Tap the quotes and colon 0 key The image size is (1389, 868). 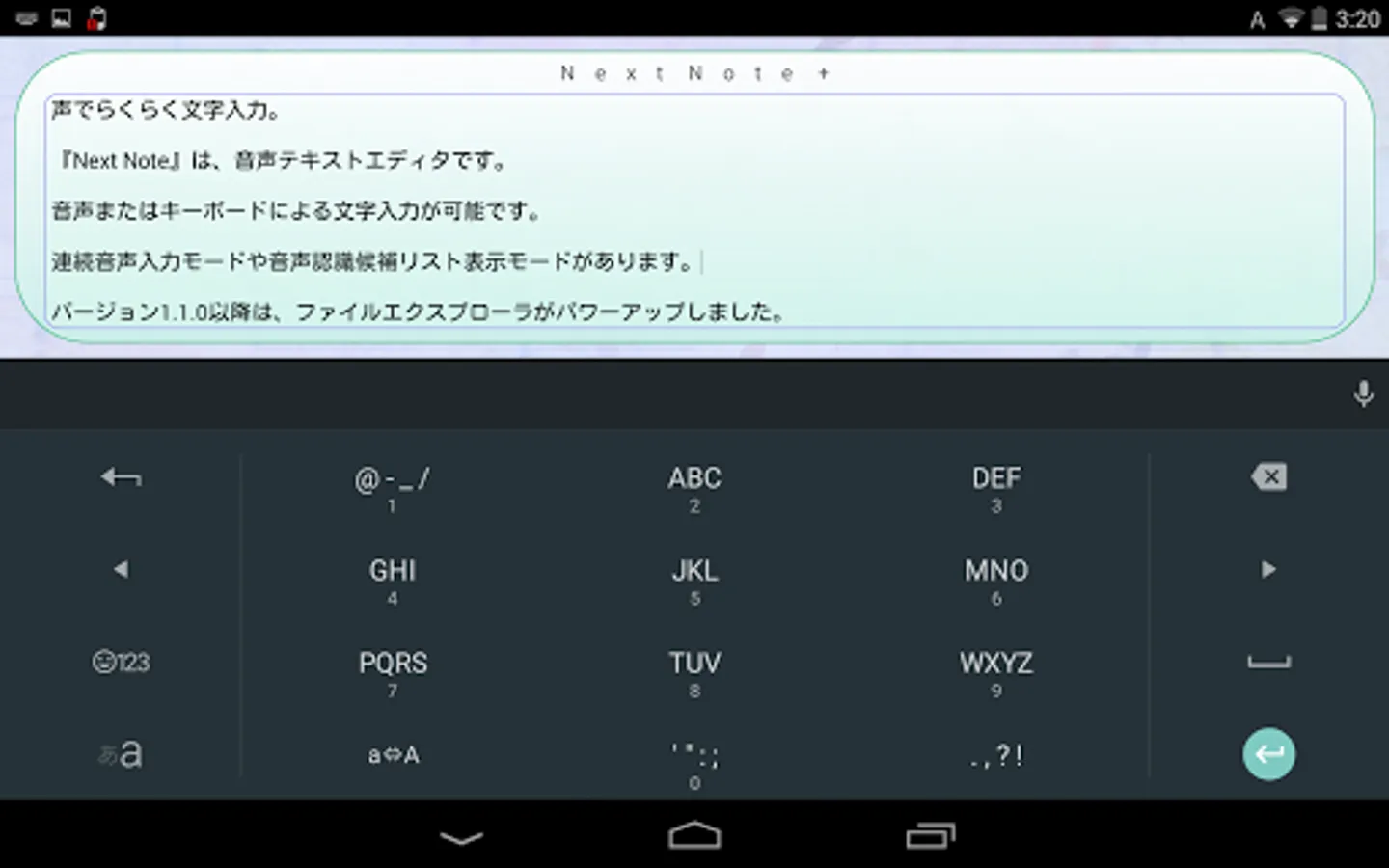(x=694, y=765)
